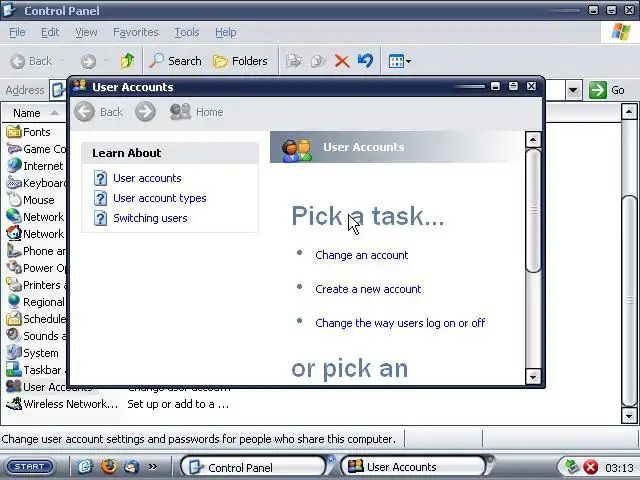
Task: Select the Sounds item icon
Action: click(14, 336)
